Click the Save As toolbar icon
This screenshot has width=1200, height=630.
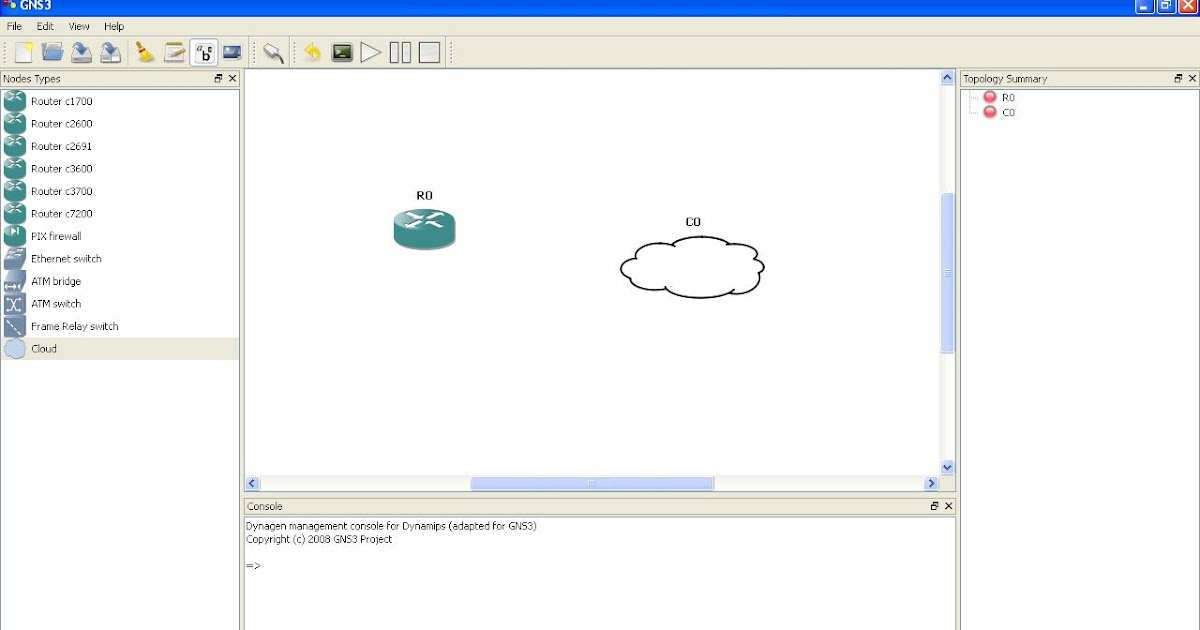pyautogui.click(x=111, y=52)
